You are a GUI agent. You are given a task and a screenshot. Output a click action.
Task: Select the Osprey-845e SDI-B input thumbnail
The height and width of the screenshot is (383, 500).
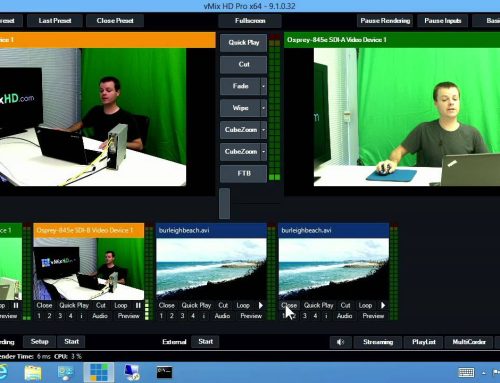click(x=89, y=269)
